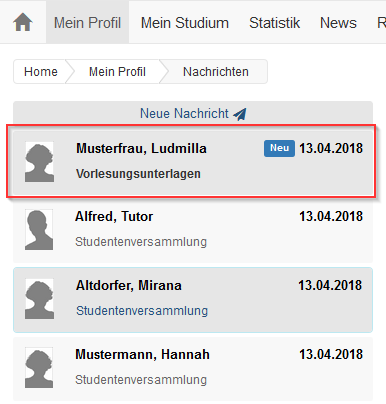Click Home in the breadcrumb

point(41,72)
